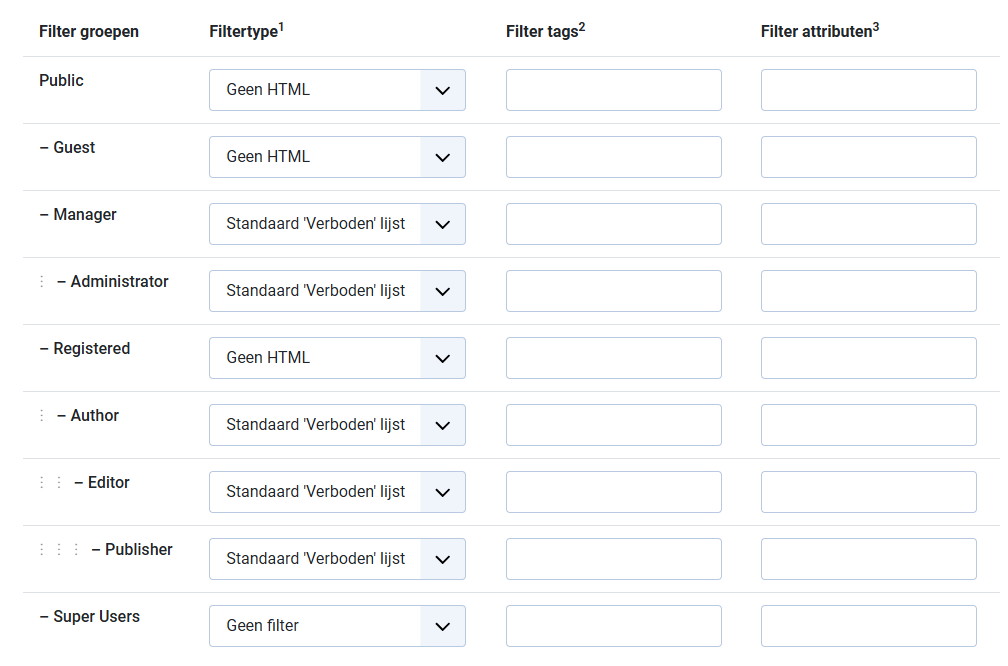Click the Filter tags field for Public
The image size is (1008, 666).
(x=613, y=90)
